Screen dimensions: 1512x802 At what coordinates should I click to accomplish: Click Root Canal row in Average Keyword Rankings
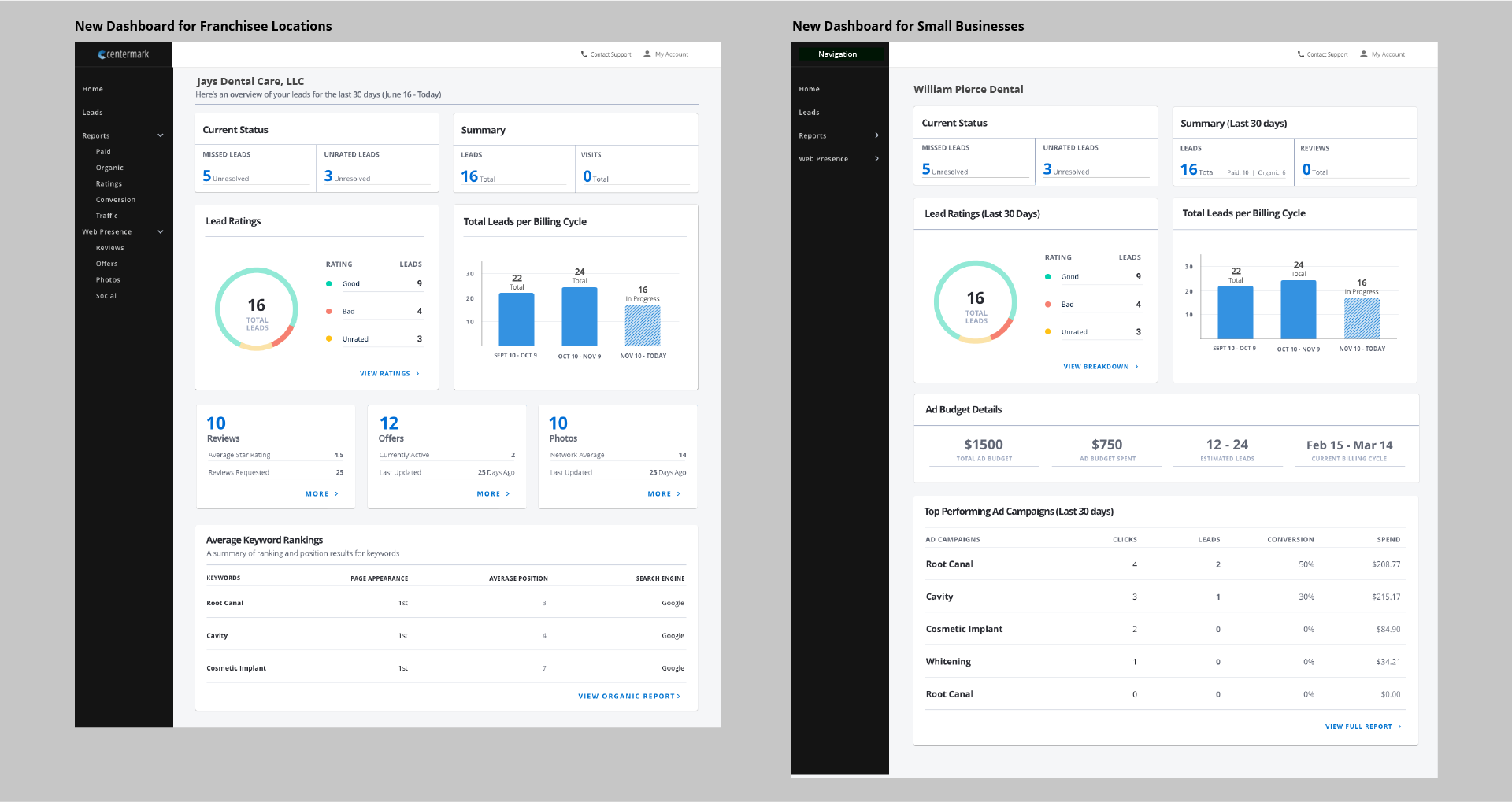pyautogui.click(x=446, y=603)
